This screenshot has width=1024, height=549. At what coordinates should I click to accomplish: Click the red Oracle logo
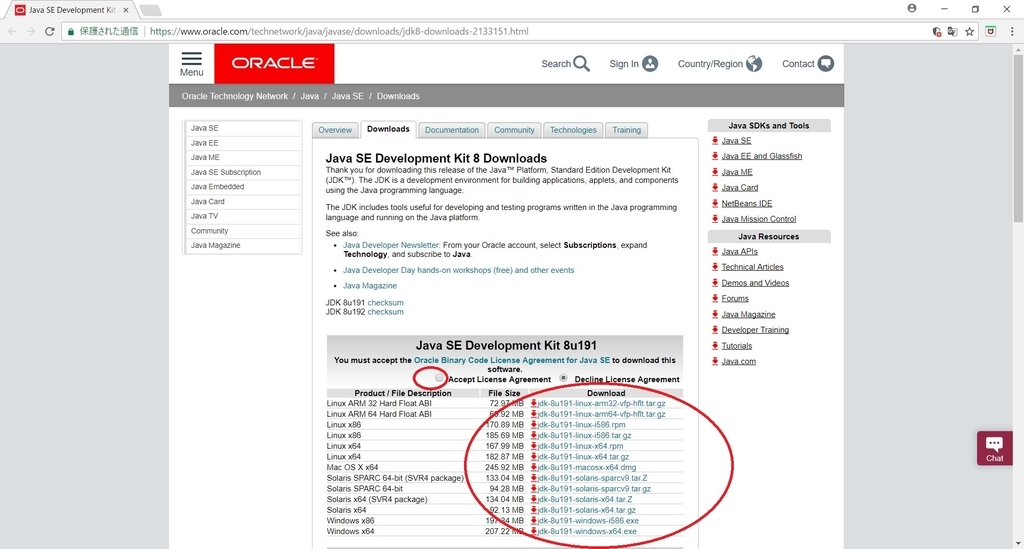click(x=274, y=63)
